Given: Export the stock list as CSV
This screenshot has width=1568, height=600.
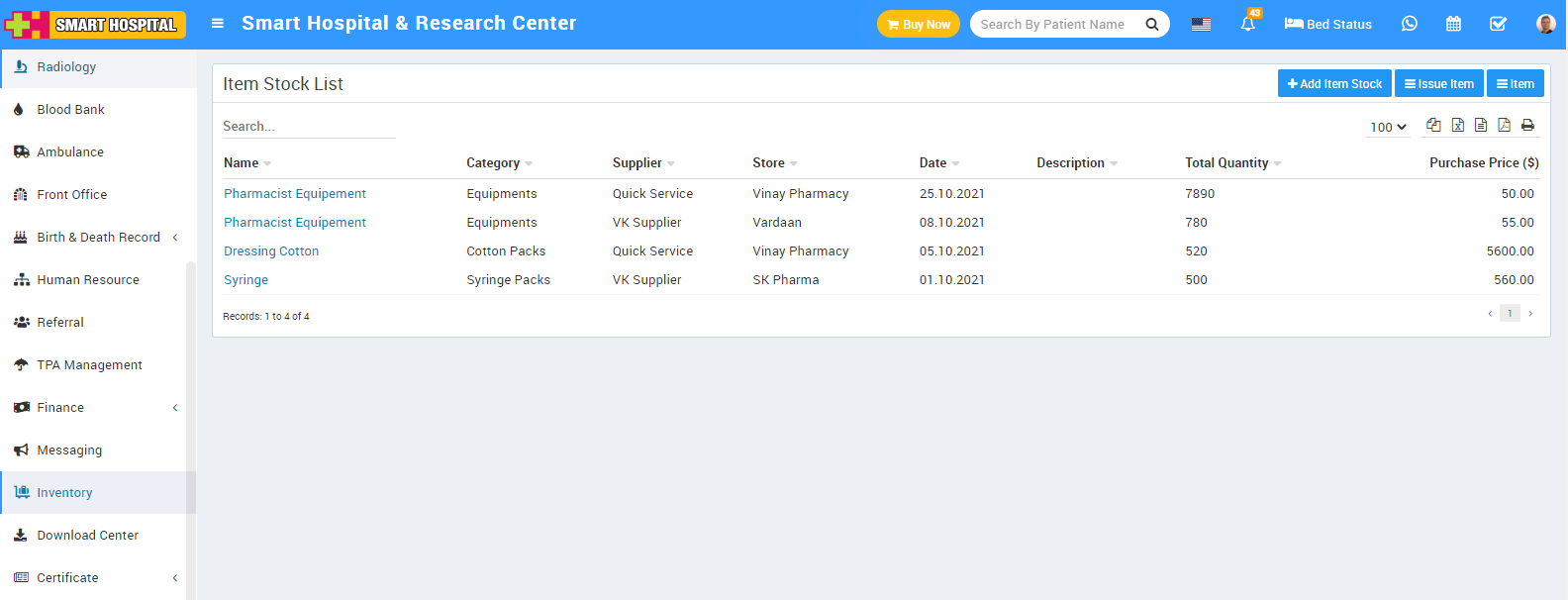Looking at the screenshot, I should 1481,125.
